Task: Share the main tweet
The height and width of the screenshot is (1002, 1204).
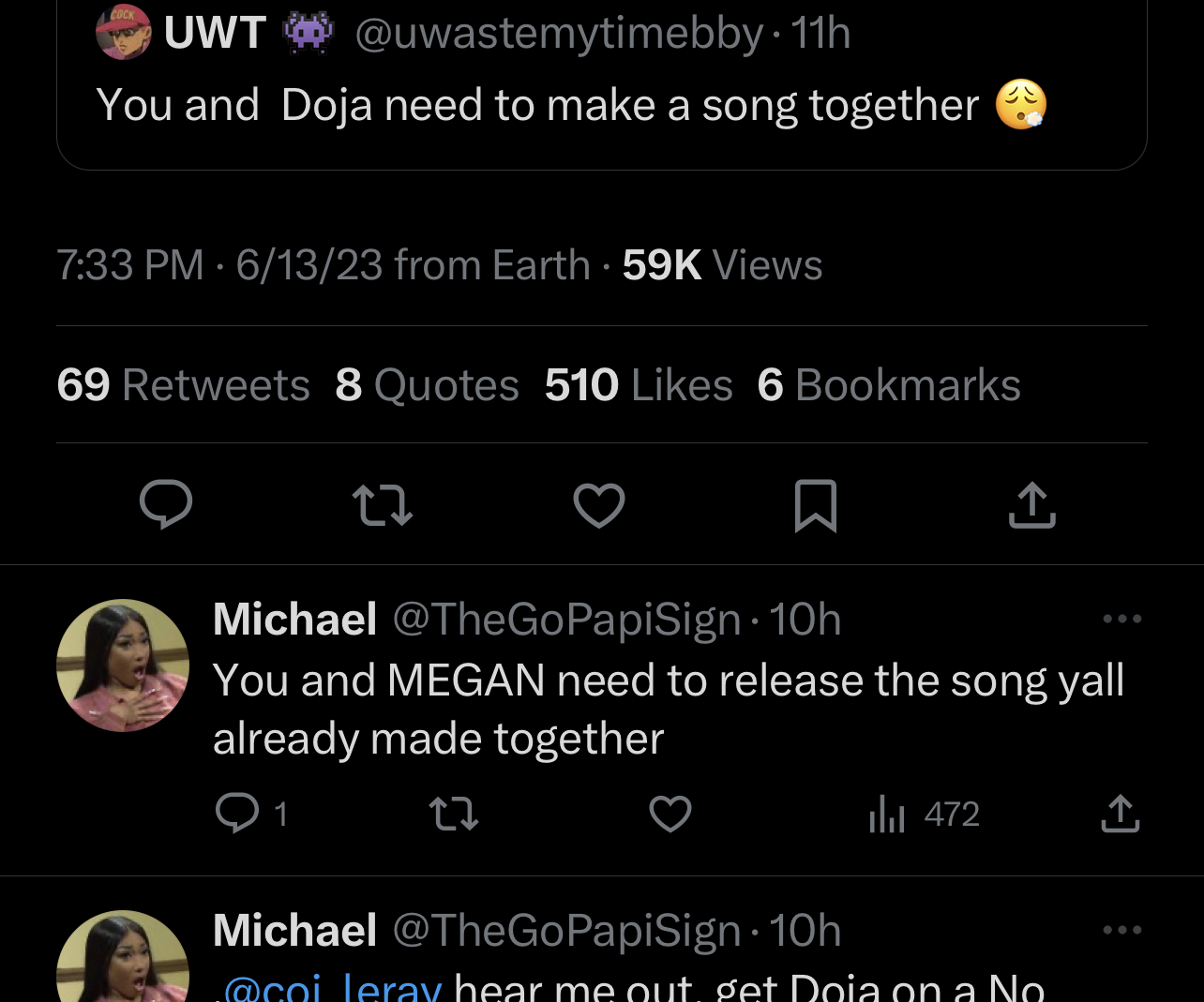Action: coord(1031,505)
